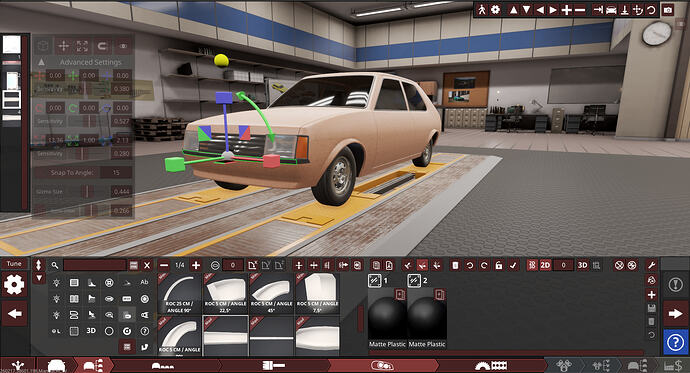Zoom in with top toolbar plus
Screen dimensions: 690x373
click(567, 10)
